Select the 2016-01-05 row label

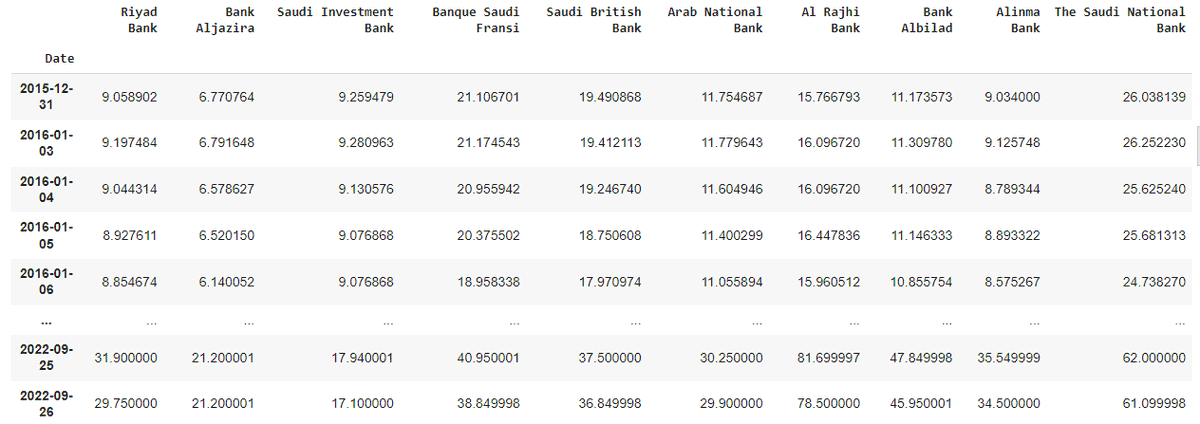[x=46, y=234]
